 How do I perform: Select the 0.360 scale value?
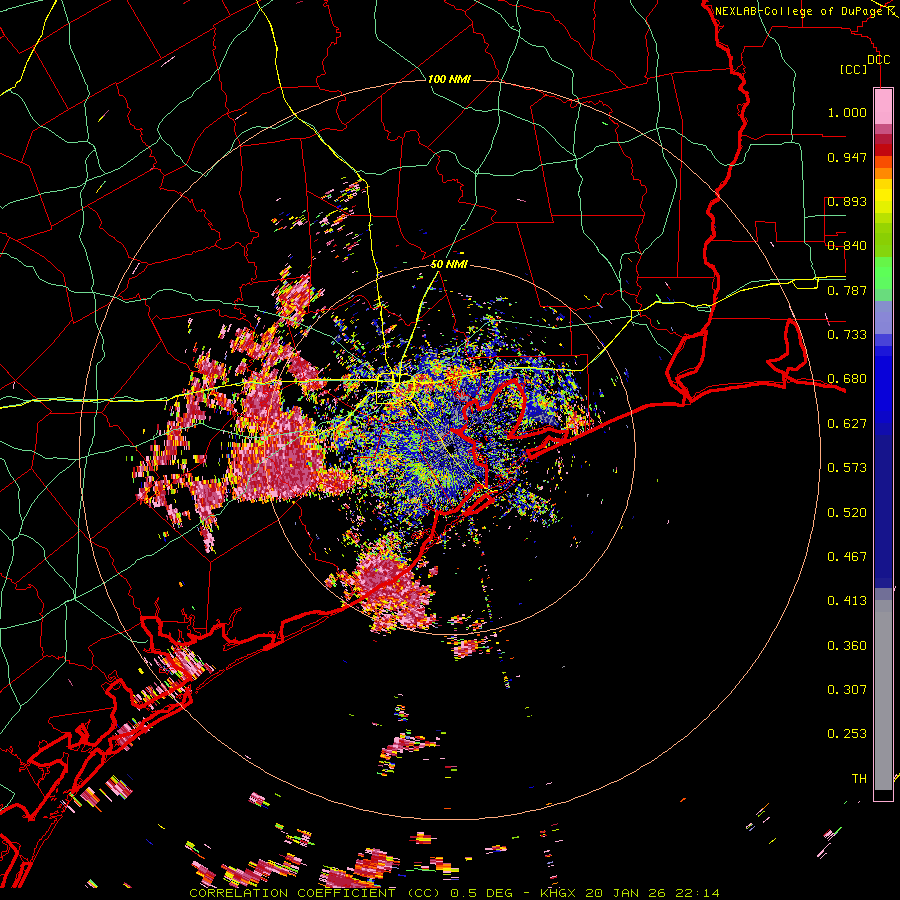coord(847,645)
